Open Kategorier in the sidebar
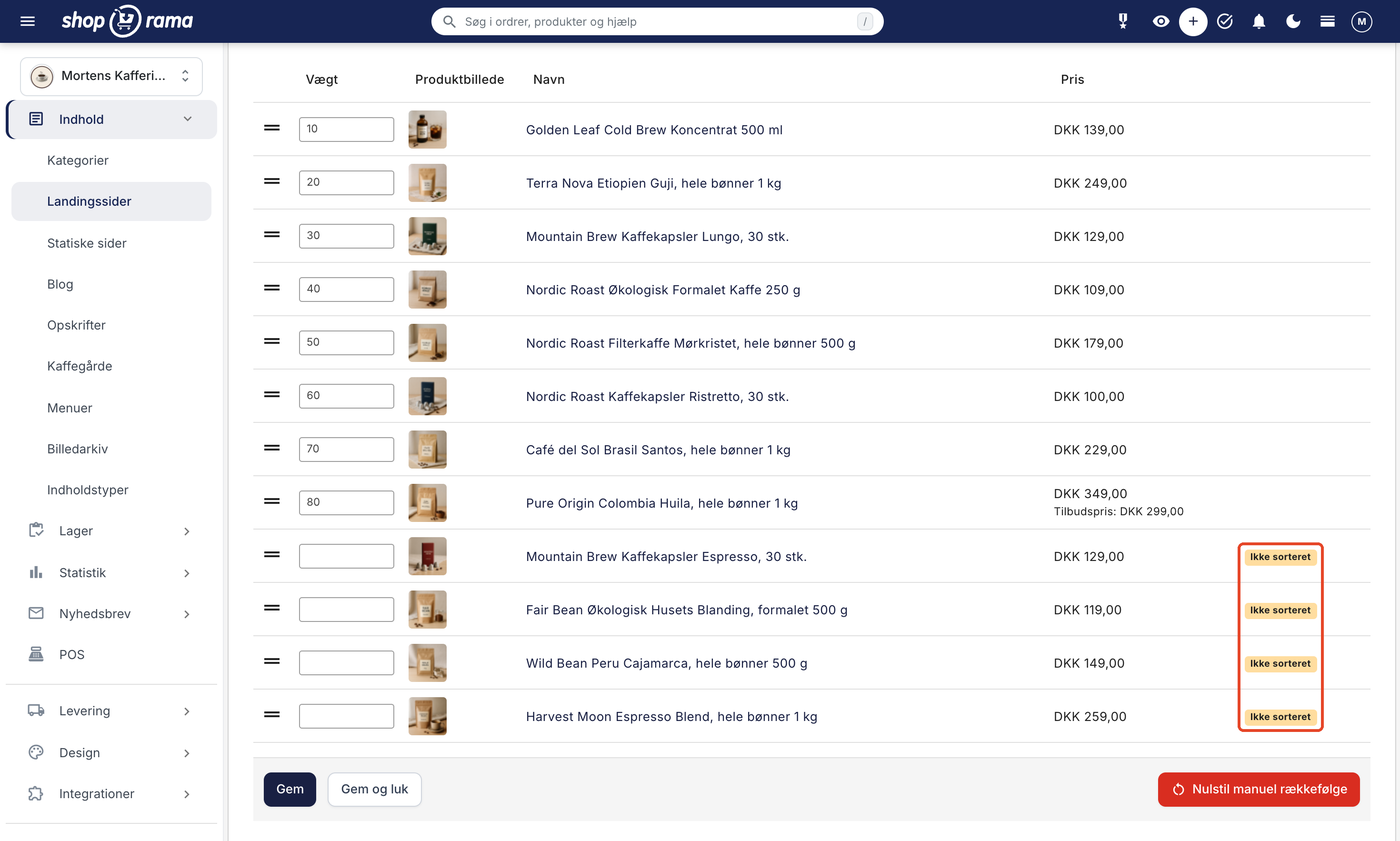The width and height of the screenshot is (1400, 841). (111, 160)
